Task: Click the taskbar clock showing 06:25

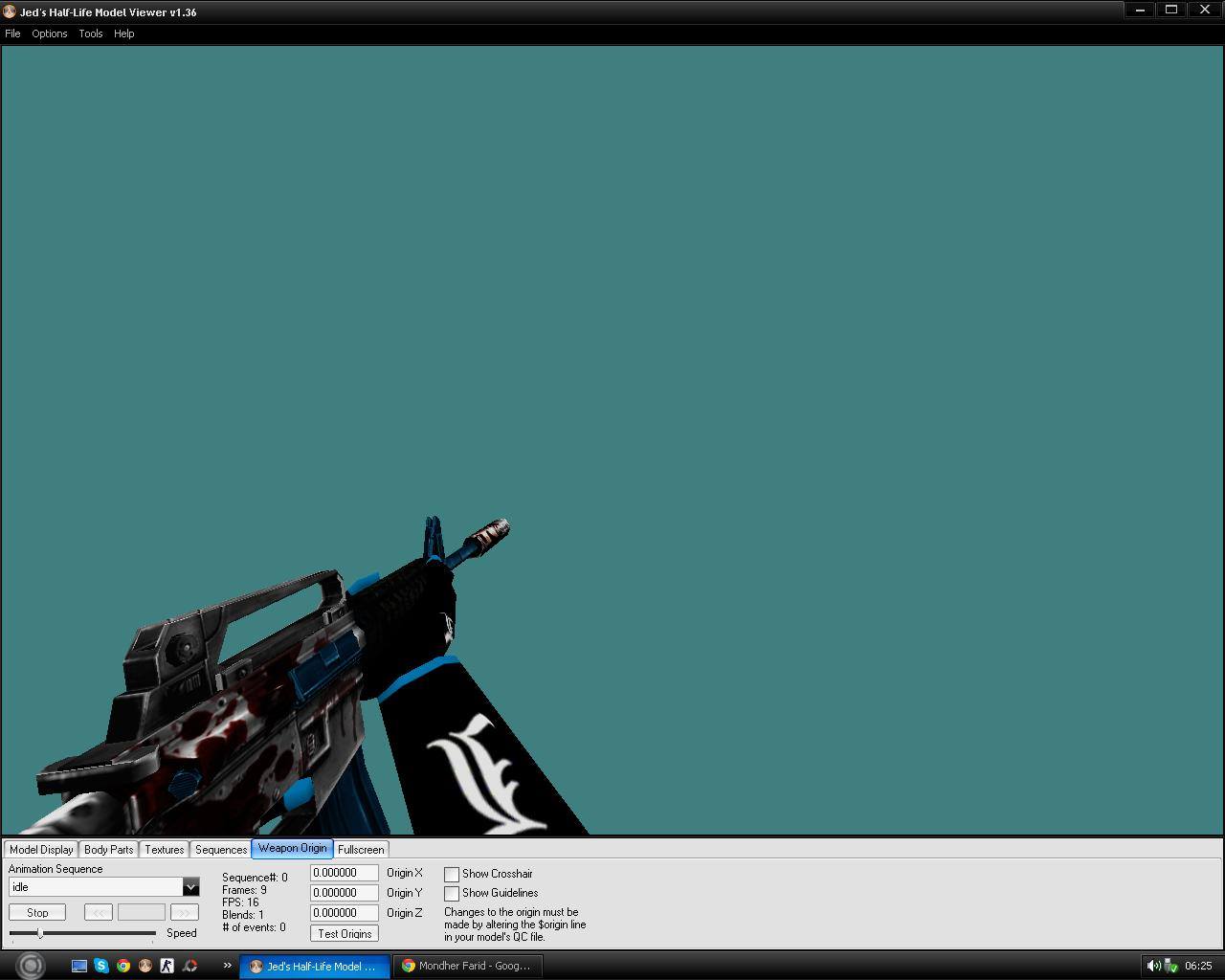Action: (x=1198, y=966)
